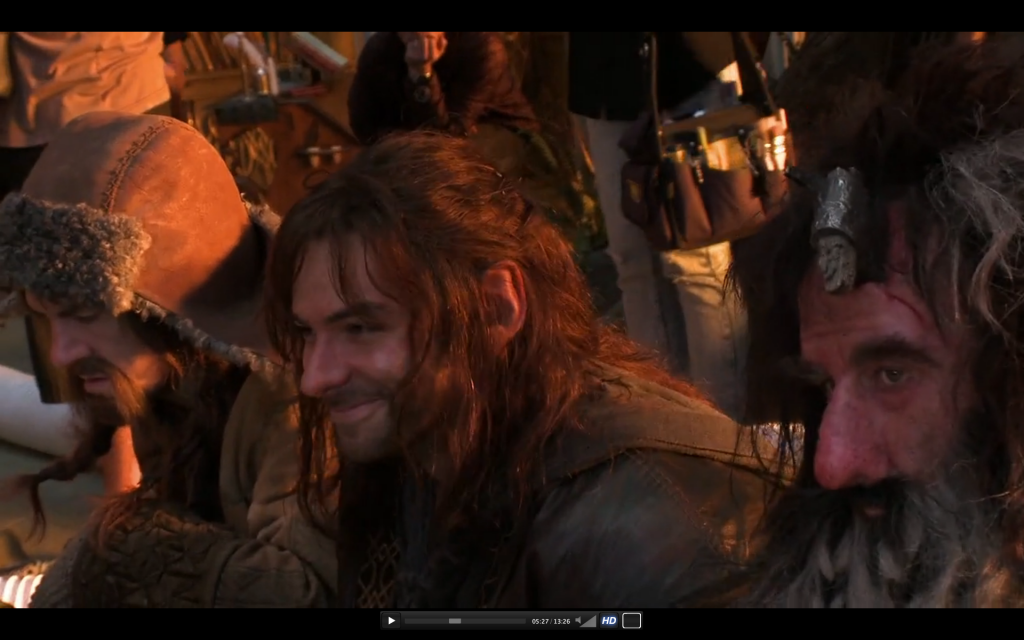The image size is (1024, 640).
Task: Play the paused video
Action: 391,620
